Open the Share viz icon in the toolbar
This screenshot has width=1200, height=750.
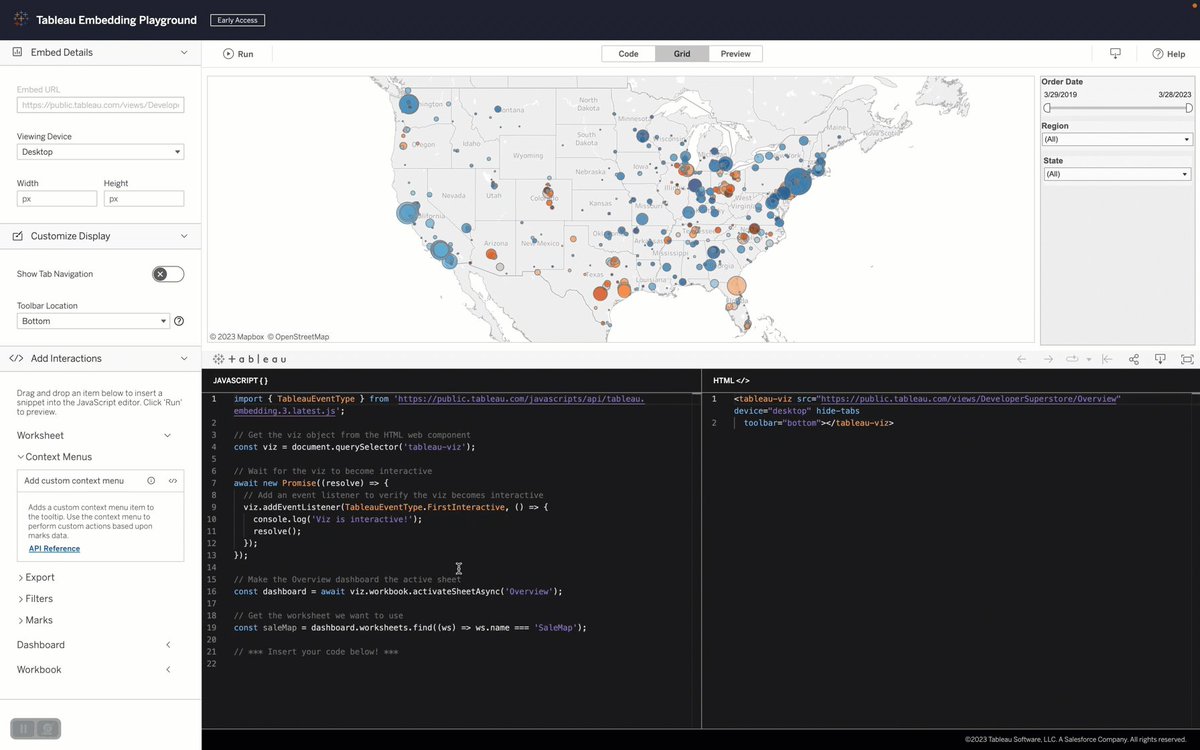click(x=1134, y=359)
